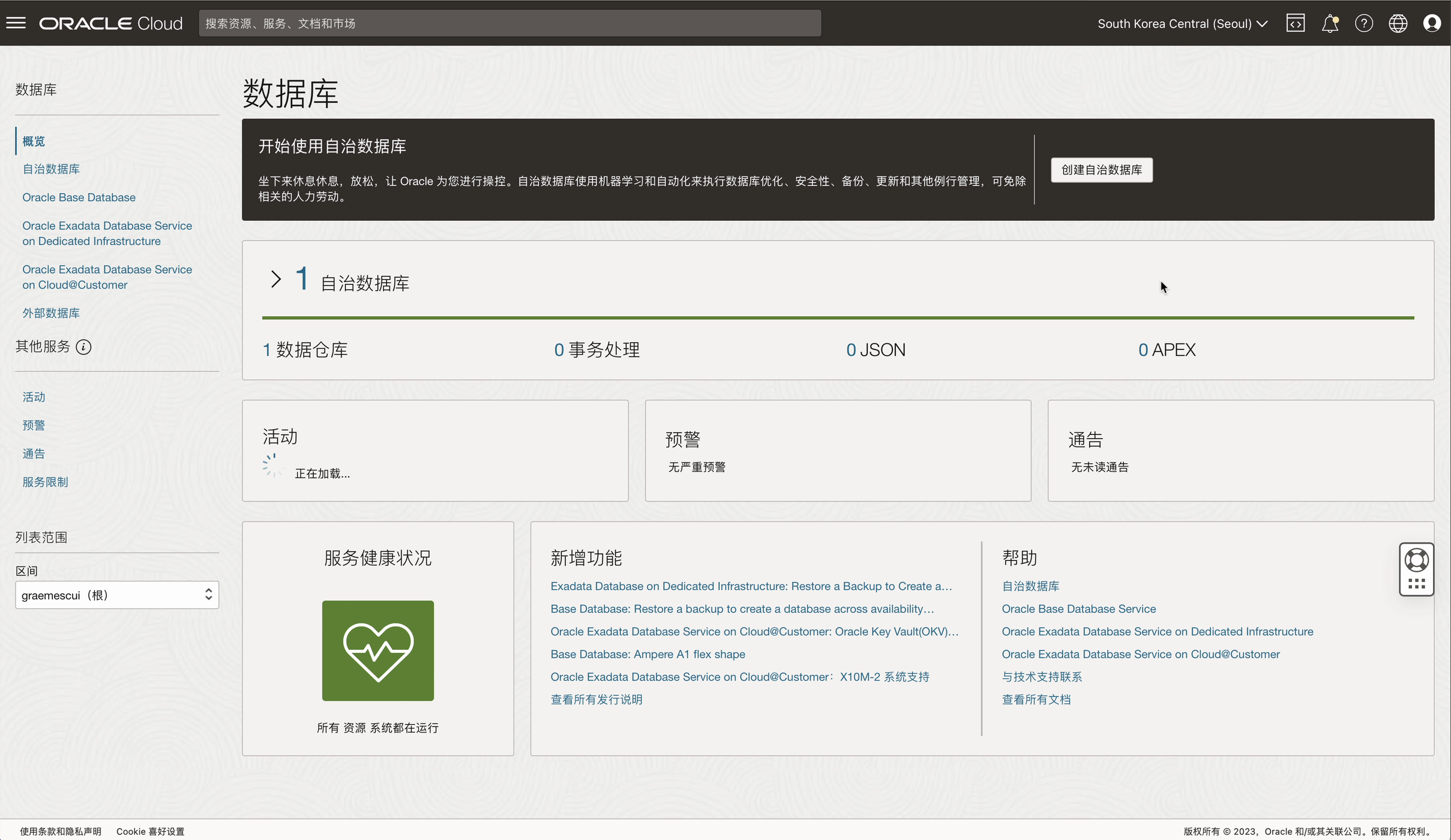
Task: Open the Base Database Restore a backup across availability link
Action: tap(742, 608)
